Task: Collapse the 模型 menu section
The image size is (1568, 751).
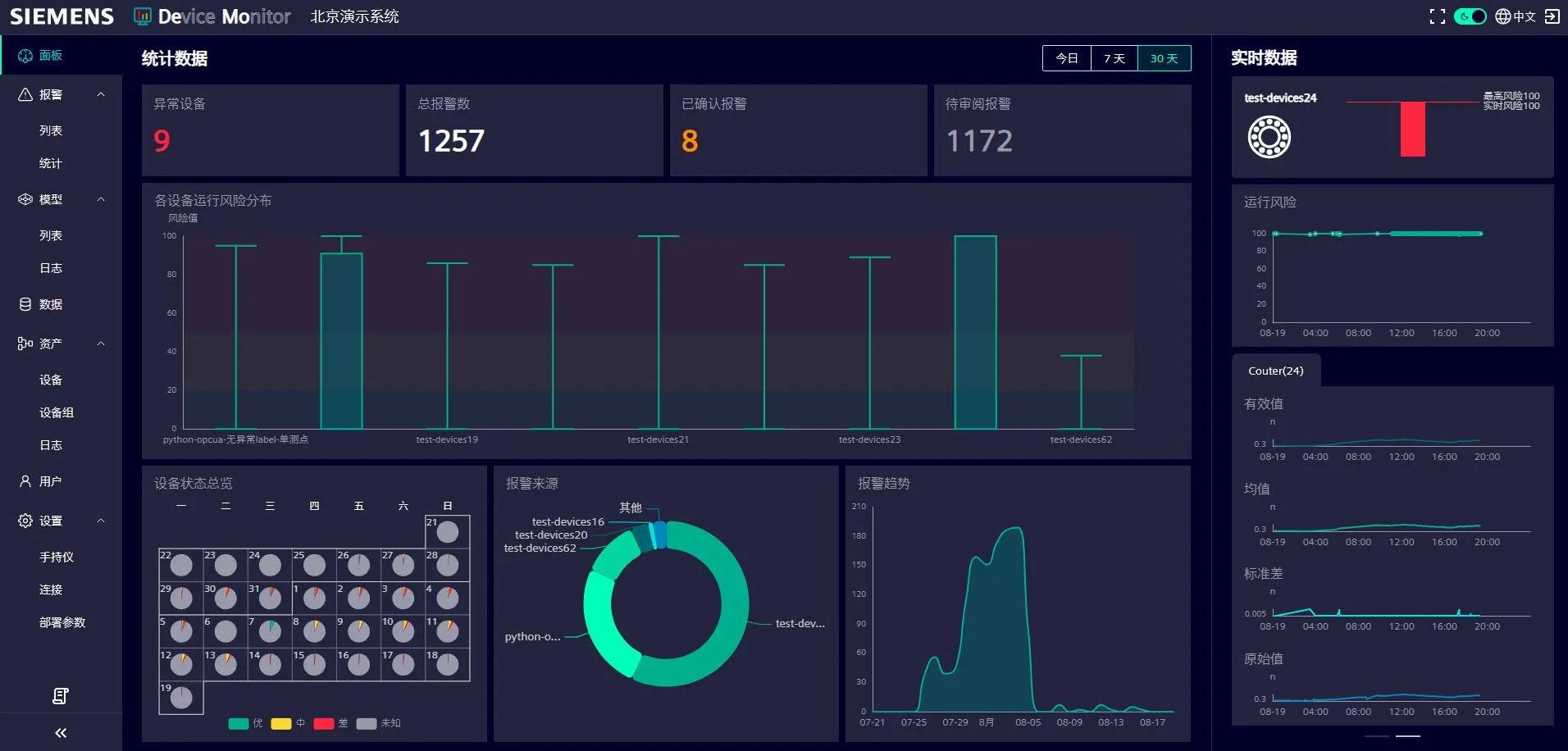Action: [101, 199]
